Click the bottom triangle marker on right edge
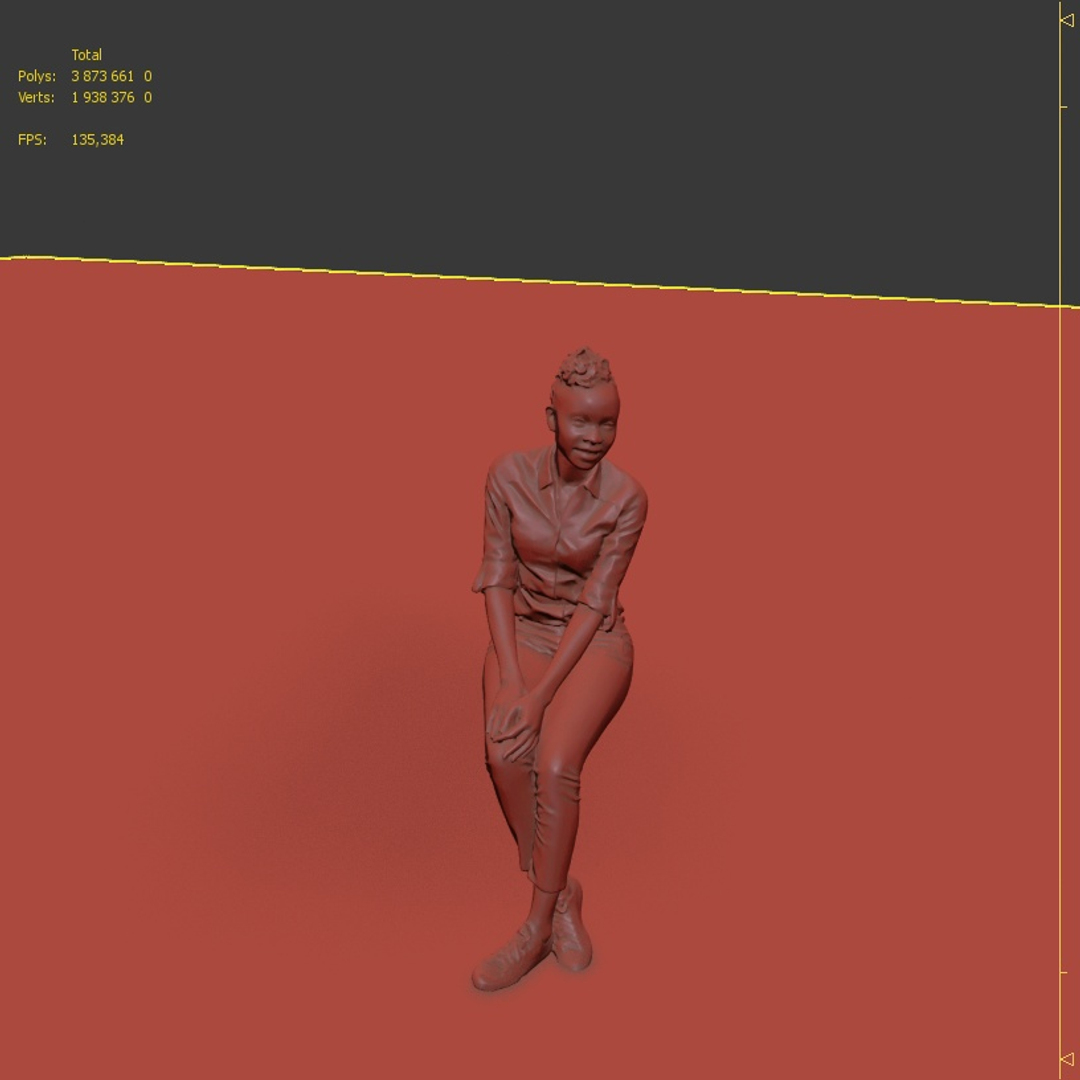Screen dimensions: 1080x1080 [x=1067, y=1059]
